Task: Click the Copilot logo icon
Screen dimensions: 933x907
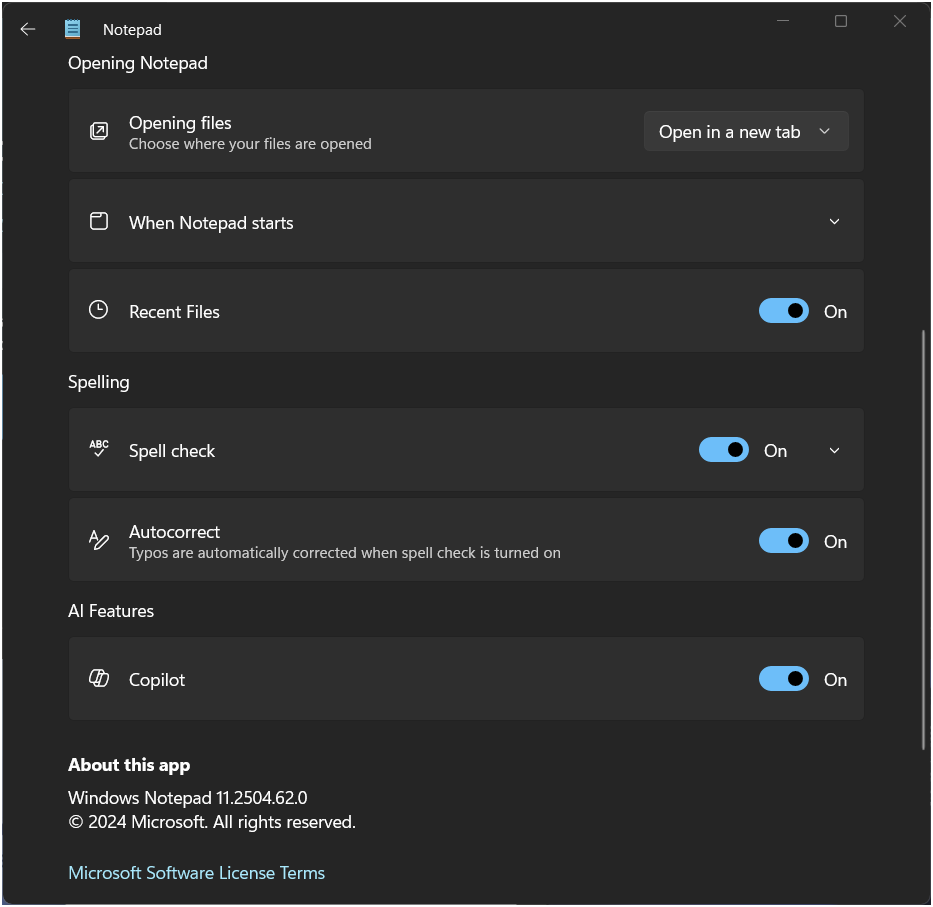Action: pos(99,678)
